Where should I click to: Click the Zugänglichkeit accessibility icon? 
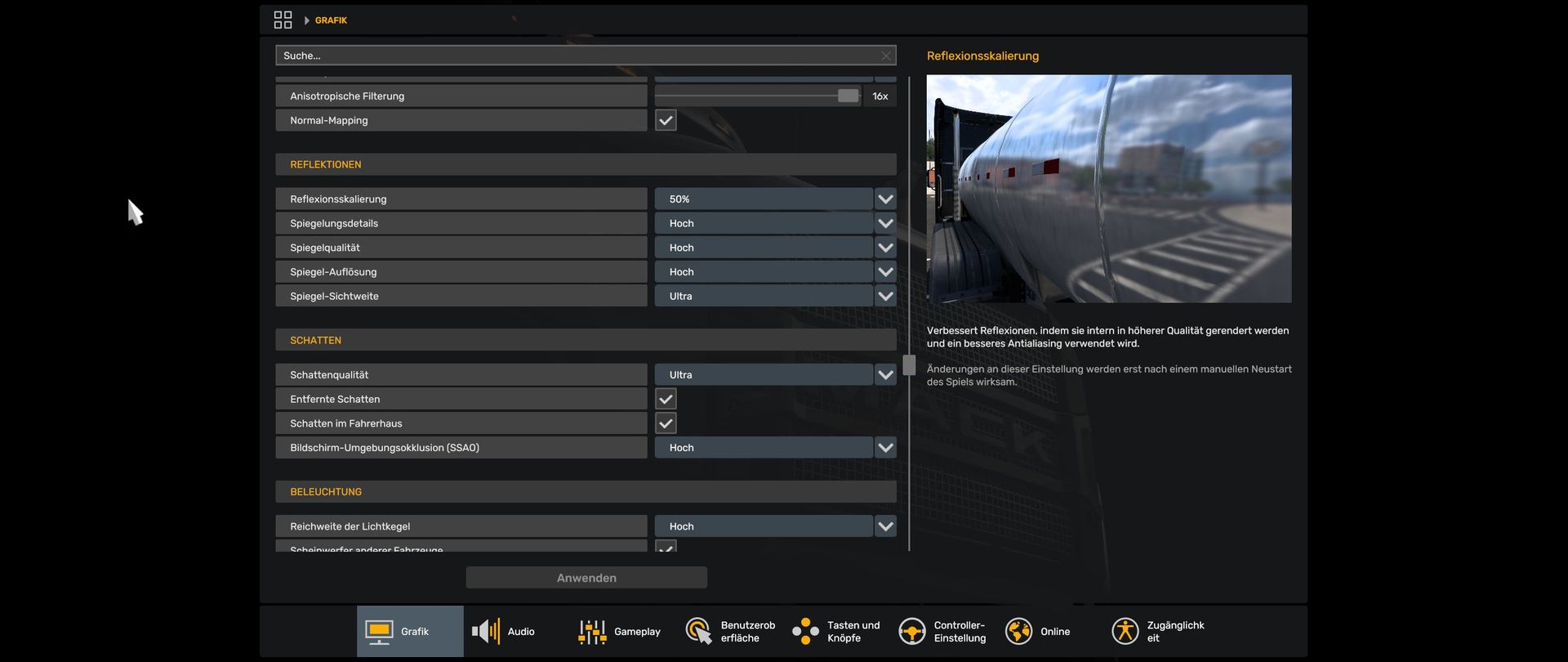1125,632
